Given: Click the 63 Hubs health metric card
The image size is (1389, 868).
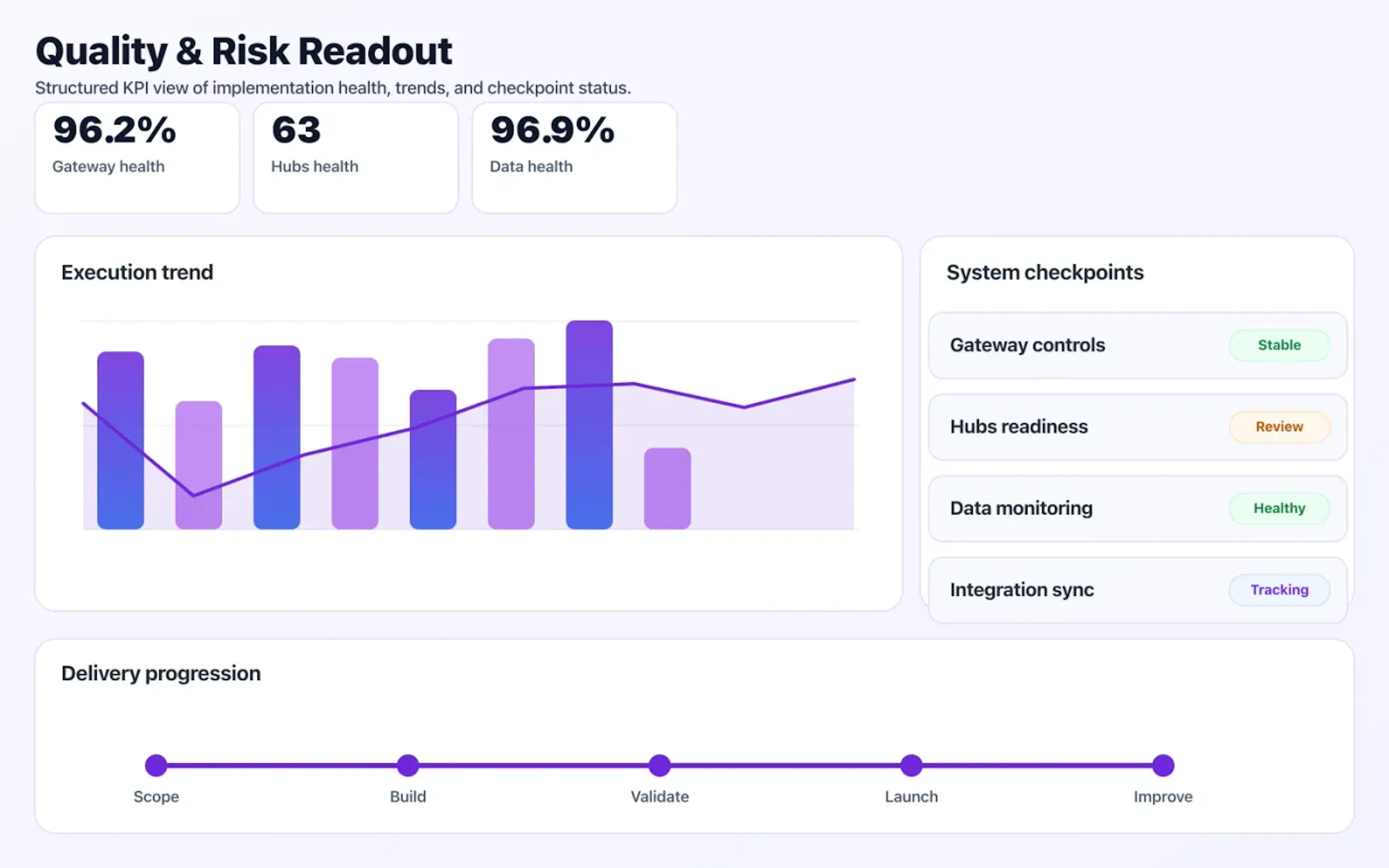Looking at the screenshot, I should pos(355,156).
